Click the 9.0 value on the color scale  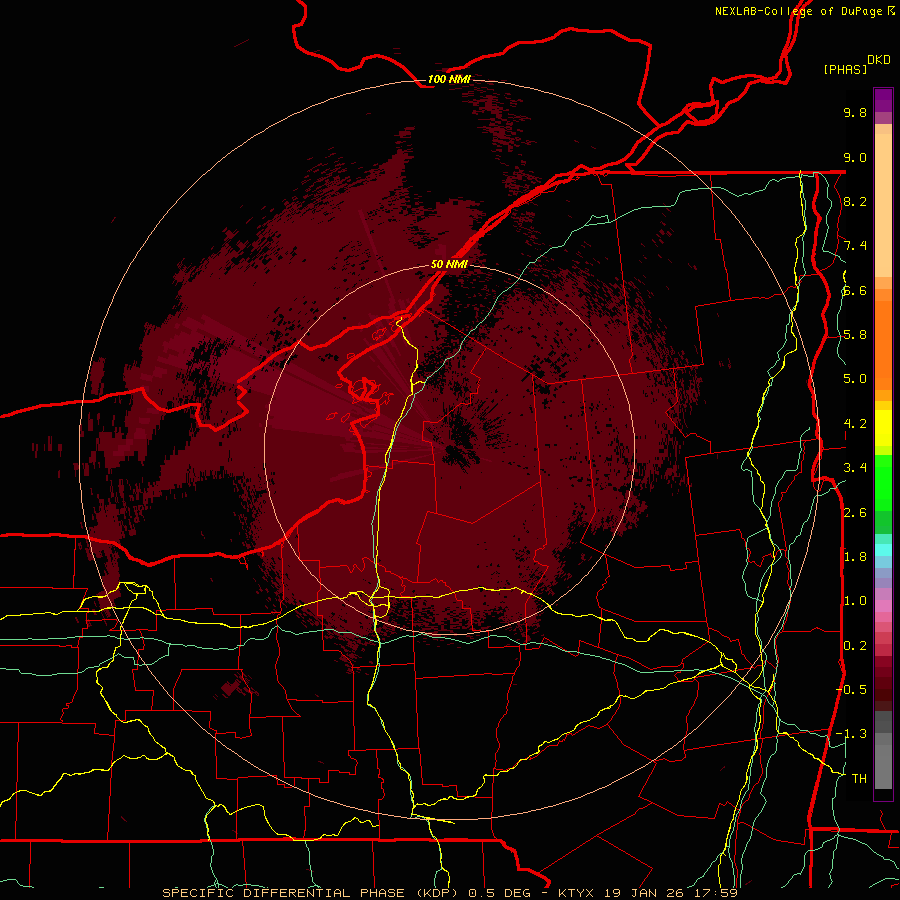pyautogui.click(x=855, y=157)
